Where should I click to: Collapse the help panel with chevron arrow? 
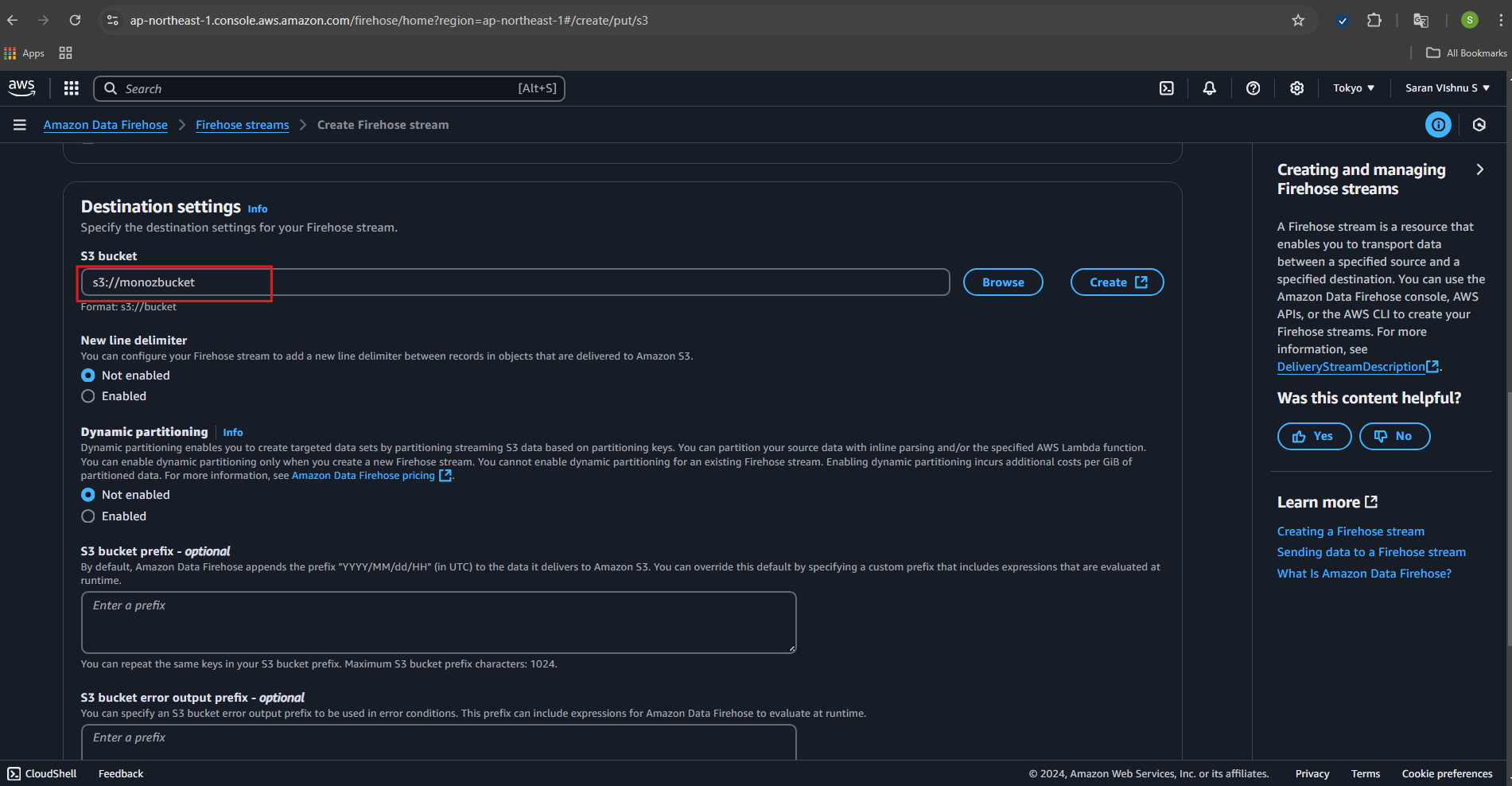(1479, 169)
